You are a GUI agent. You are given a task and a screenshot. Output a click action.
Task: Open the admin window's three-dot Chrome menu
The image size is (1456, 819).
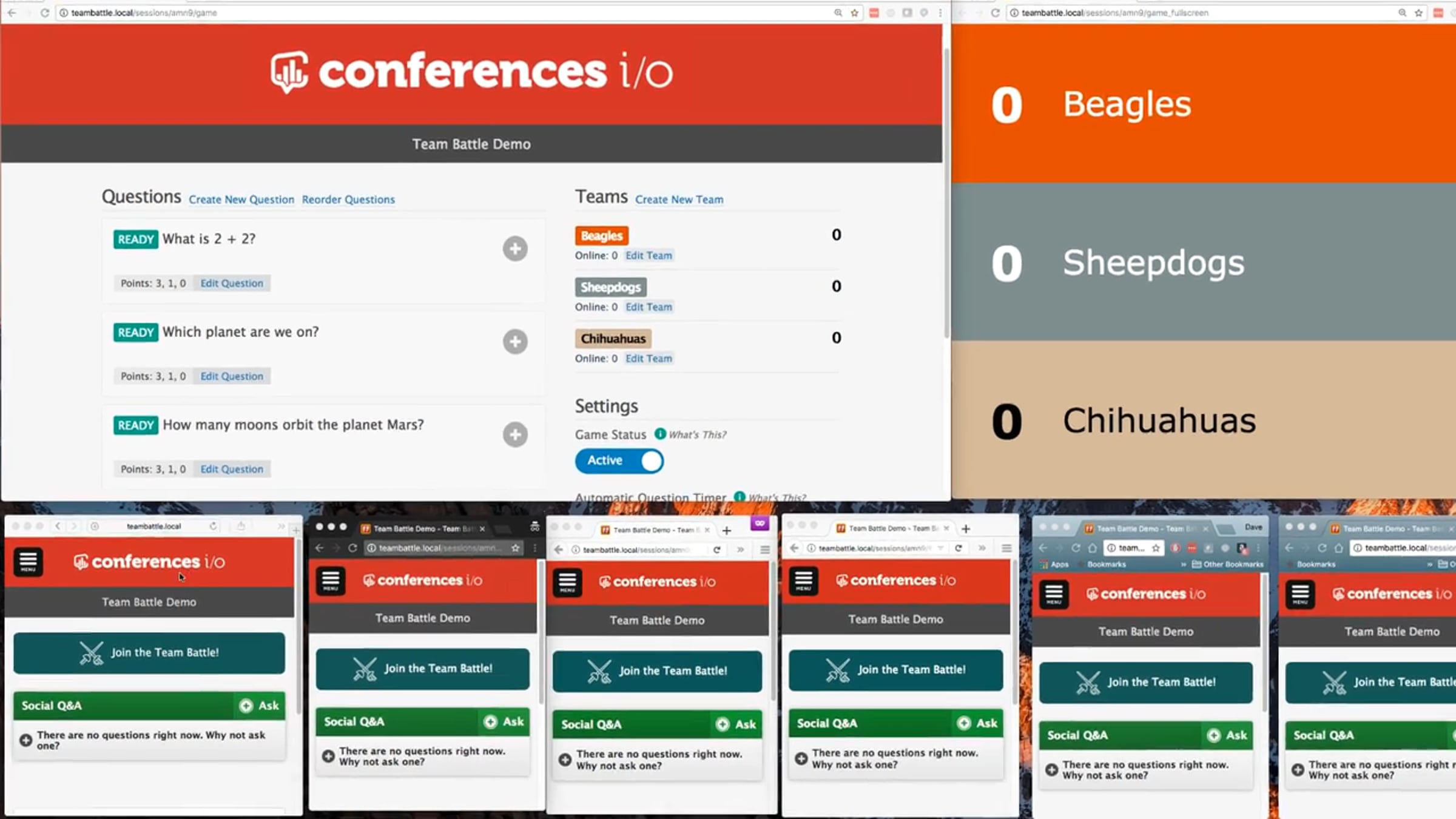point(940,13)
